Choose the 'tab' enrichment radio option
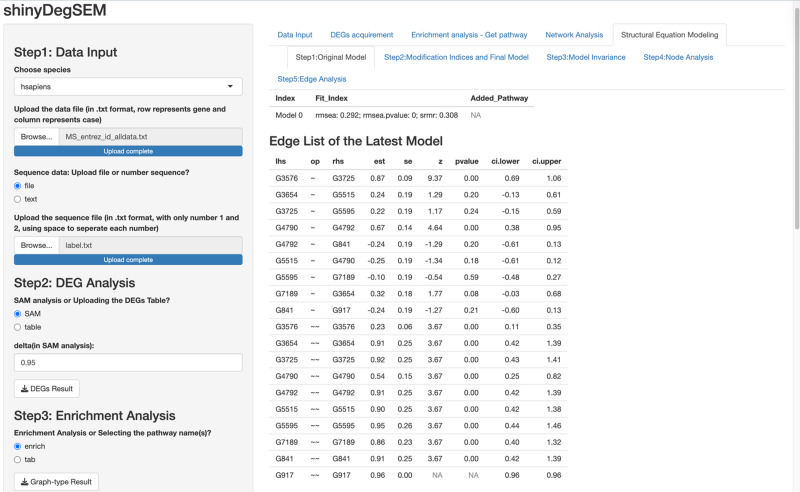 pos(17,460)
